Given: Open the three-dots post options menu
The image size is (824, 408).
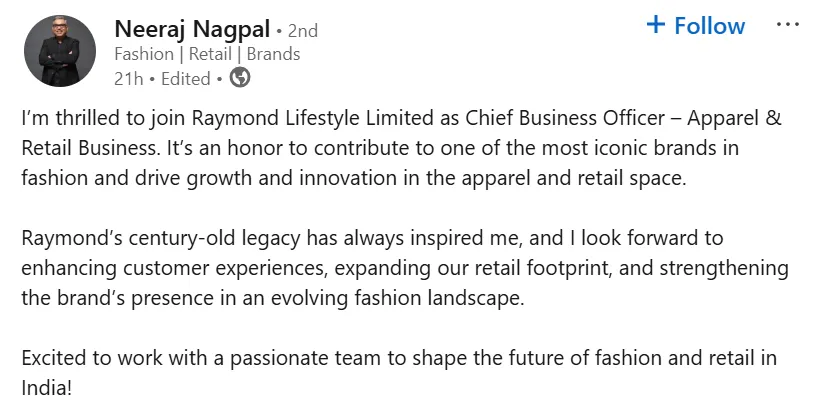Looking at the screenshot, I should [787, 25].
